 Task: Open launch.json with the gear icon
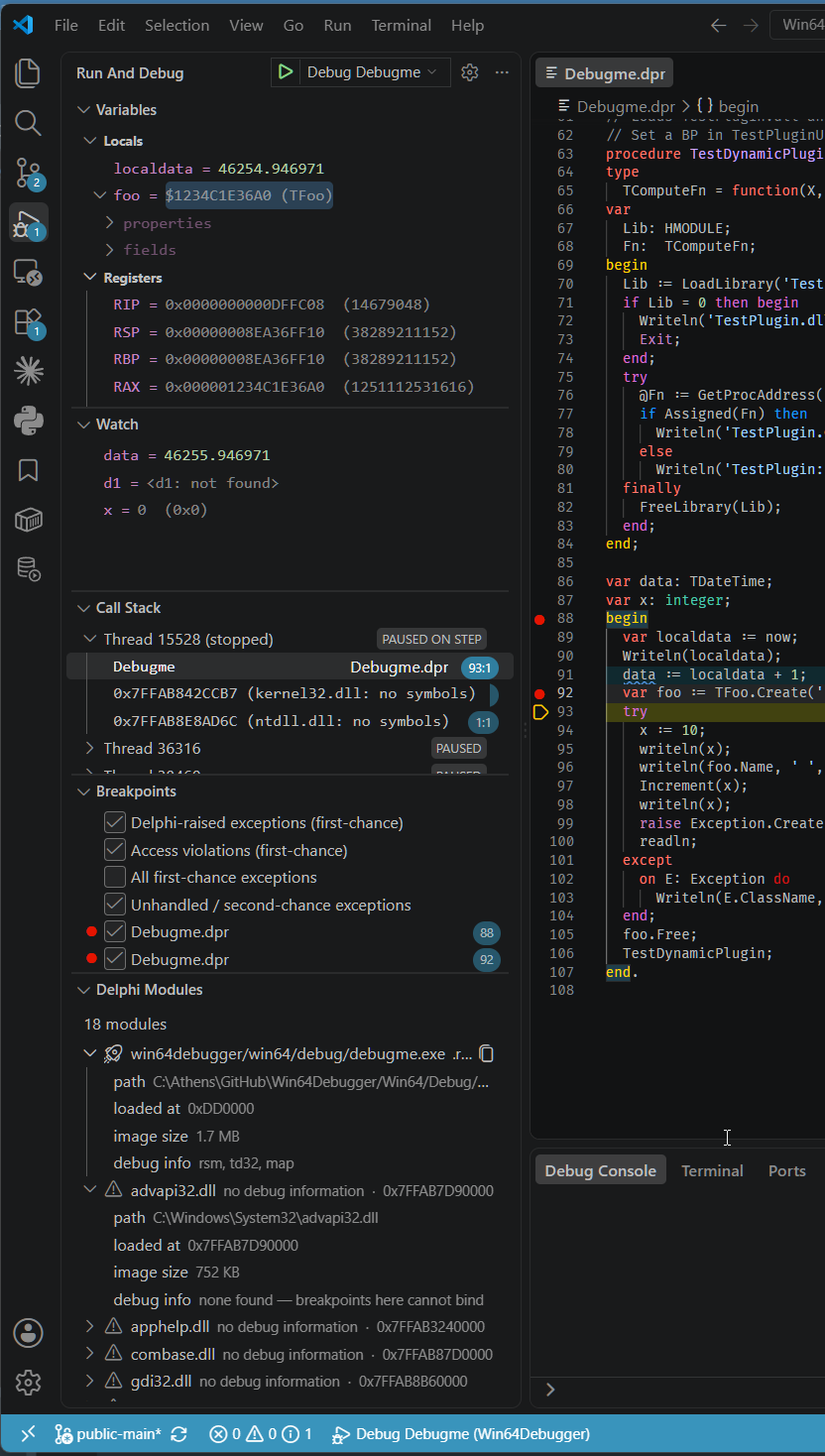point(470,72)
